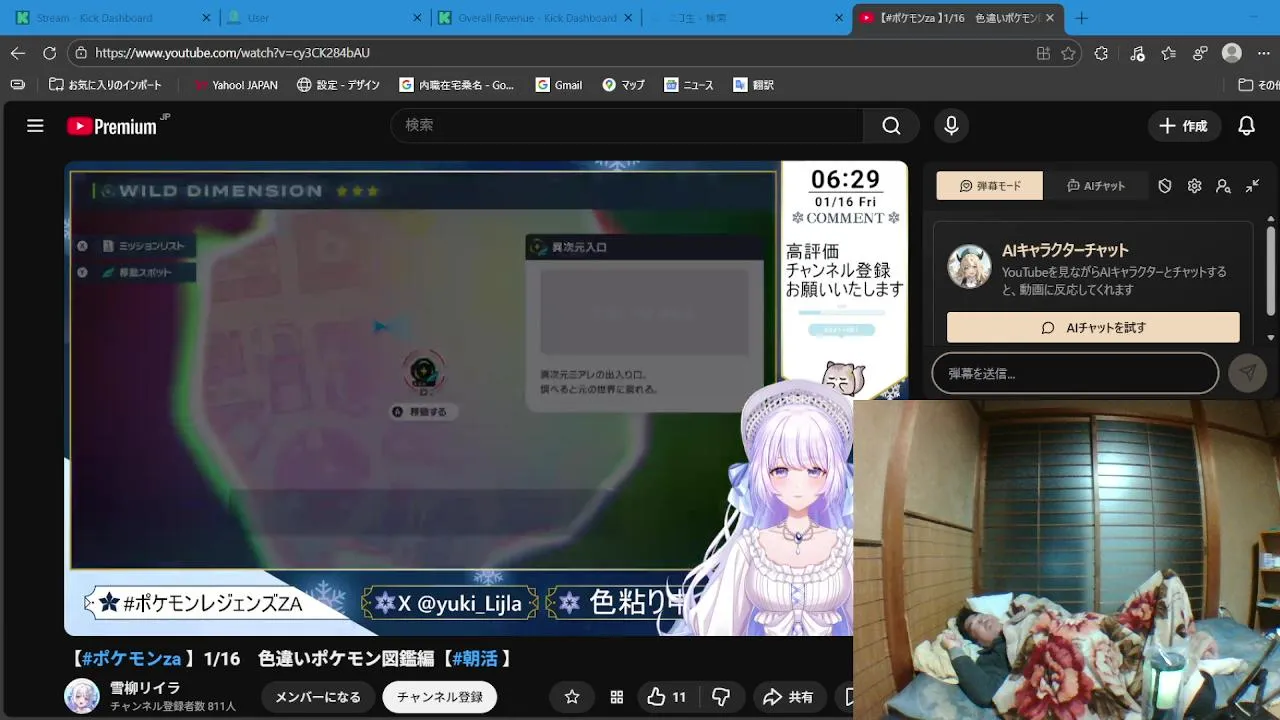Click the #ポケモンza hashtag in title
Viewport: 1280px width, 720px height.
tap(131, 658)
